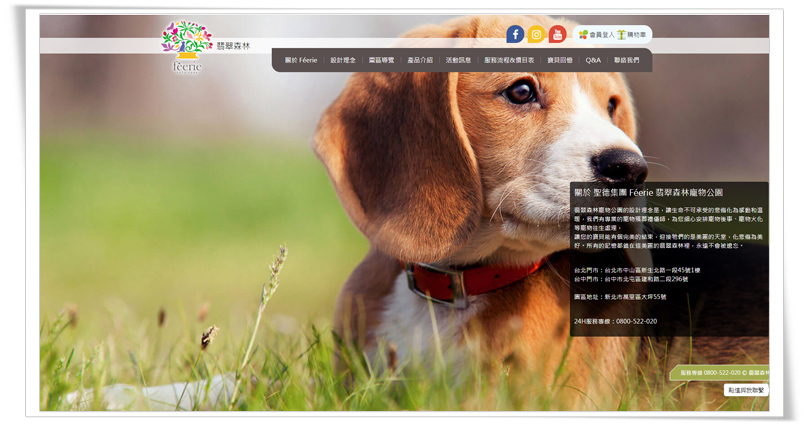The width and height of the screenshot is (810, 428).
Task: Click the 會員登入 member login link
Action: point(596,34)
